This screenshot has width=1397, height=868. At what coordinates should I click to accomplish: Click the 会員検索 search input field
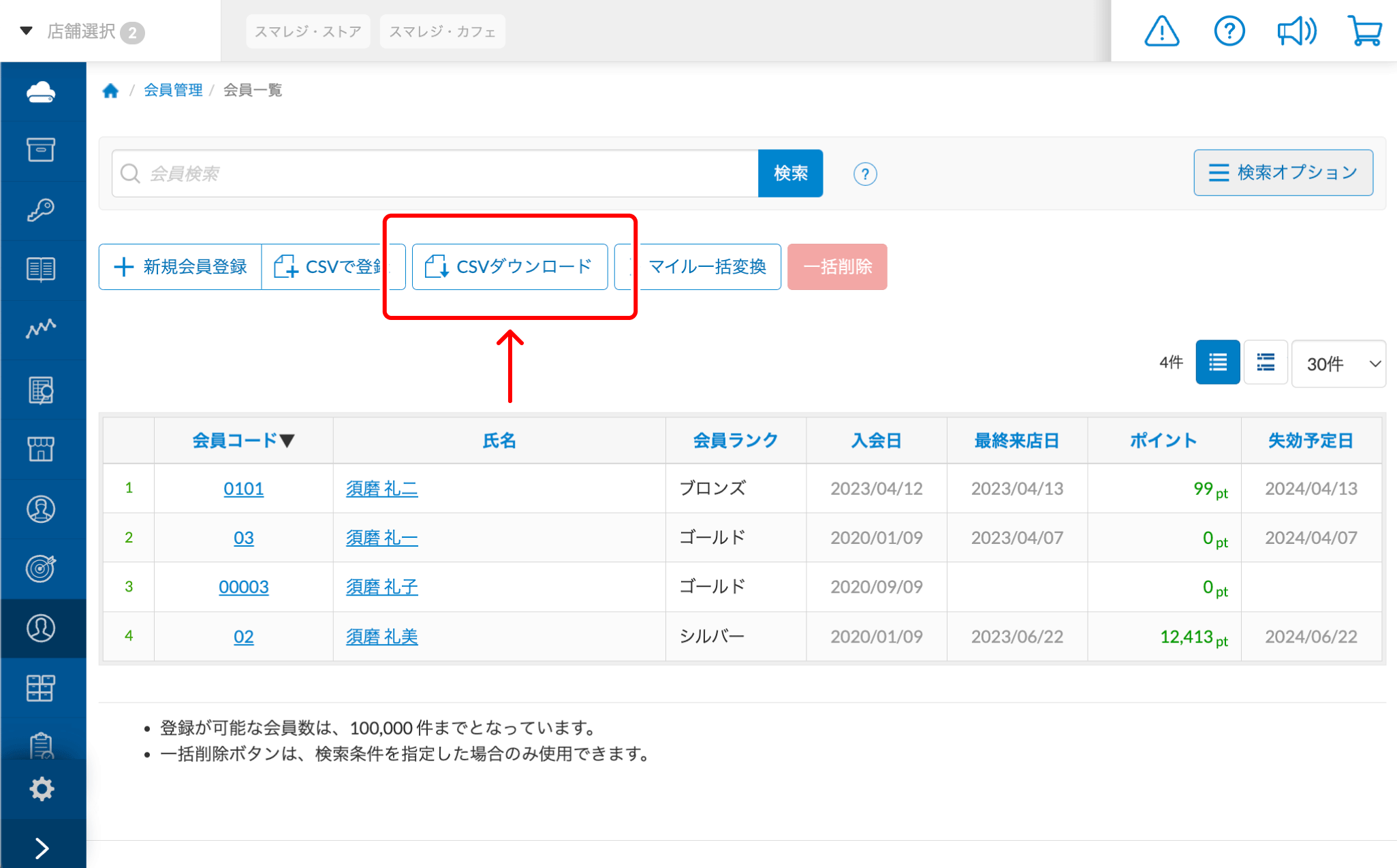[x=436, y=174]
